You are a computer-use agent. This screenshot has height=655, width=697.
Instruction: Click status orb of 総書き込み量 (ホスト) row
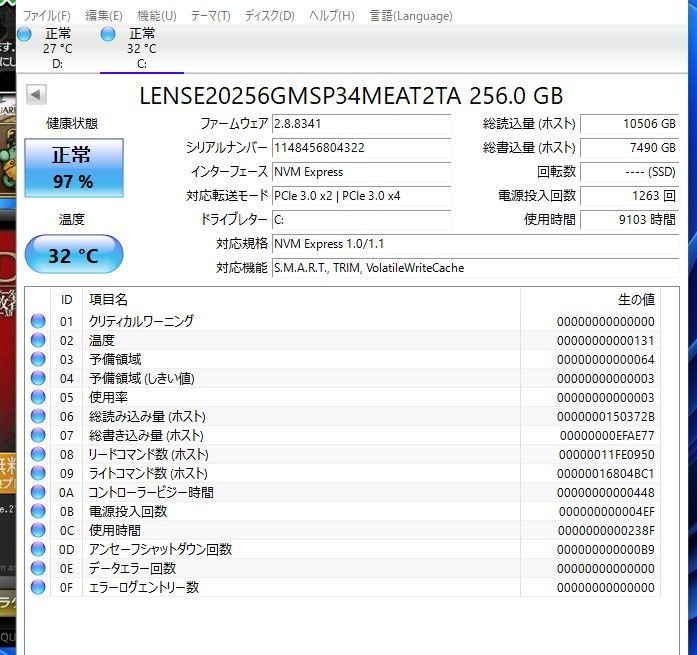pyautogui.click(x=38, y=435)
